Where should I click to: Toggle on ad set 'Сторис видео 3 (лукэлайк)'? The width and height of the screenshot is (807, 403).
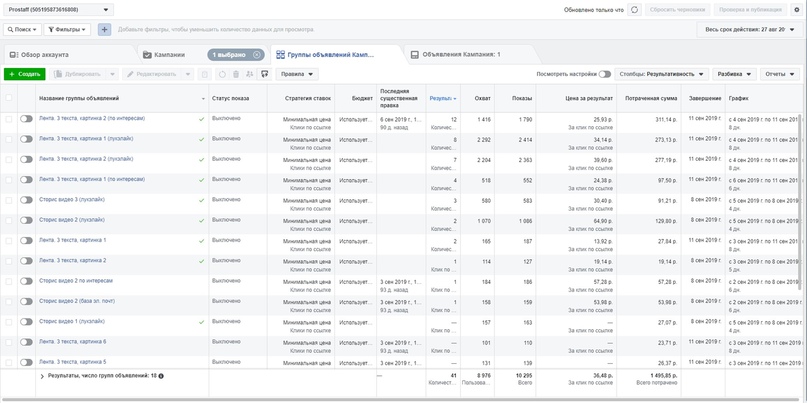(x=26, y=200)
